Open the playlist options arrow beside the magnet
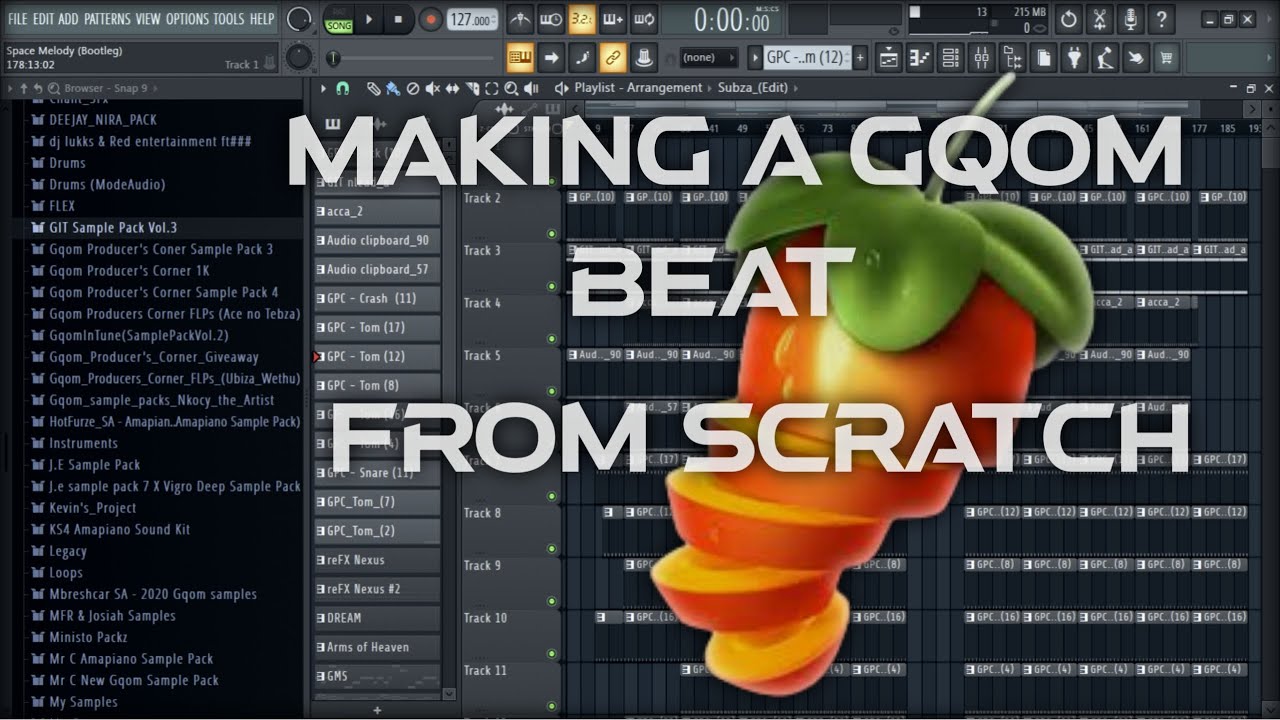Viewport: 1280px width, 720px height. [x=323, y=88]
